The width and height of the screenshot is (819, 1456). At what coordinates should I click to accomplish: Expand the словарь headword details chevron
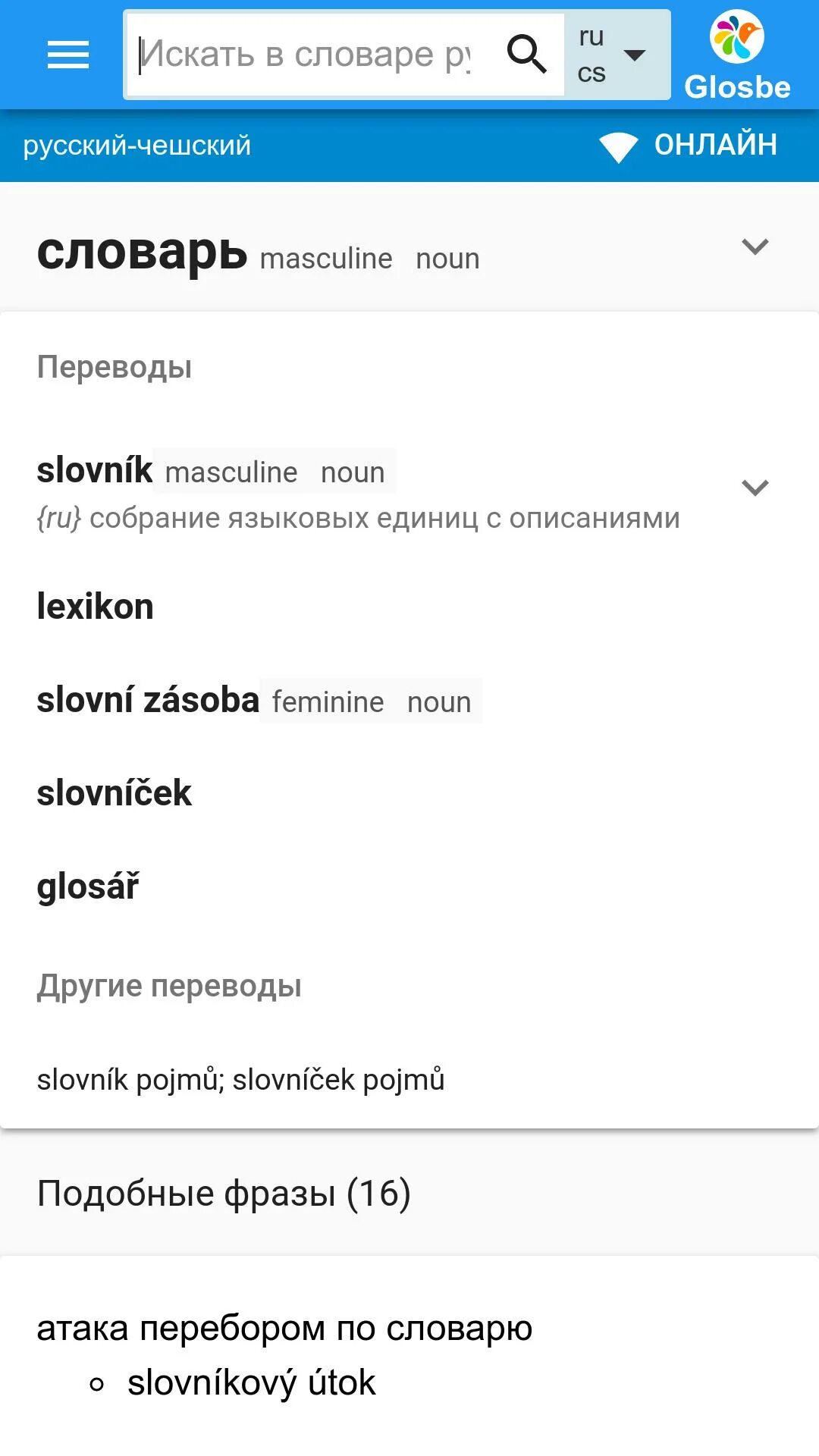pyautogui.click(x=755, y=246)
